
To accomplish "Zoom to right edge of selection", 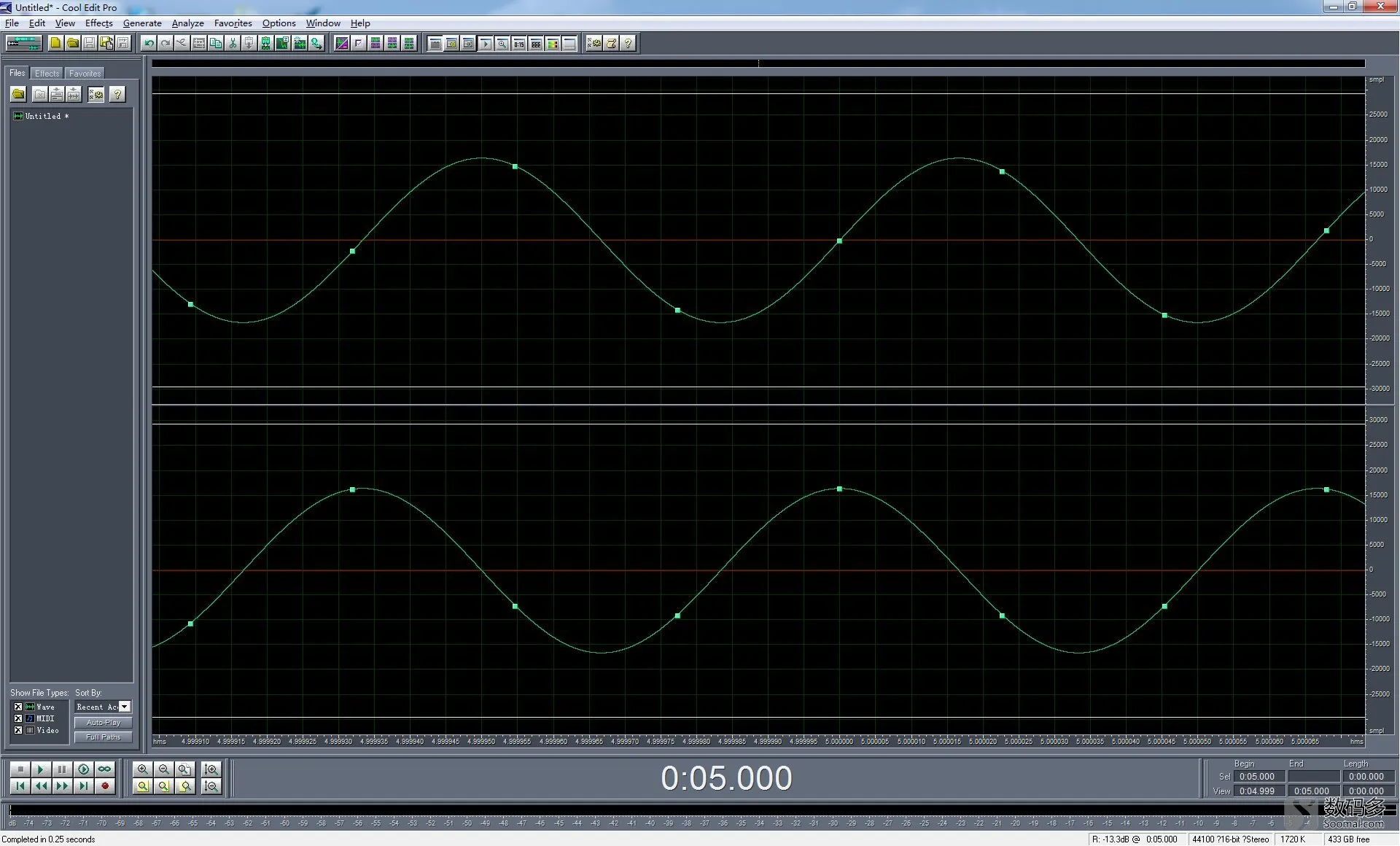I will 184,786.
